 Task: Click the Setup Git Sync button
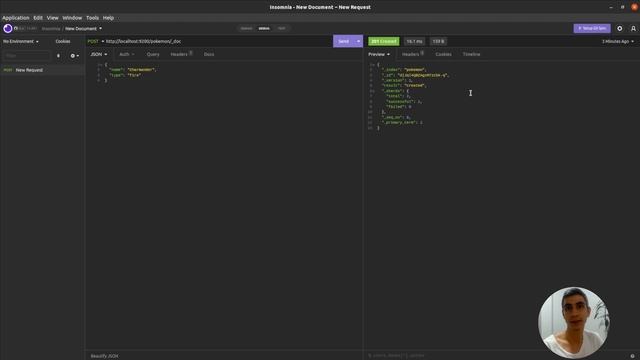[592, 28]
